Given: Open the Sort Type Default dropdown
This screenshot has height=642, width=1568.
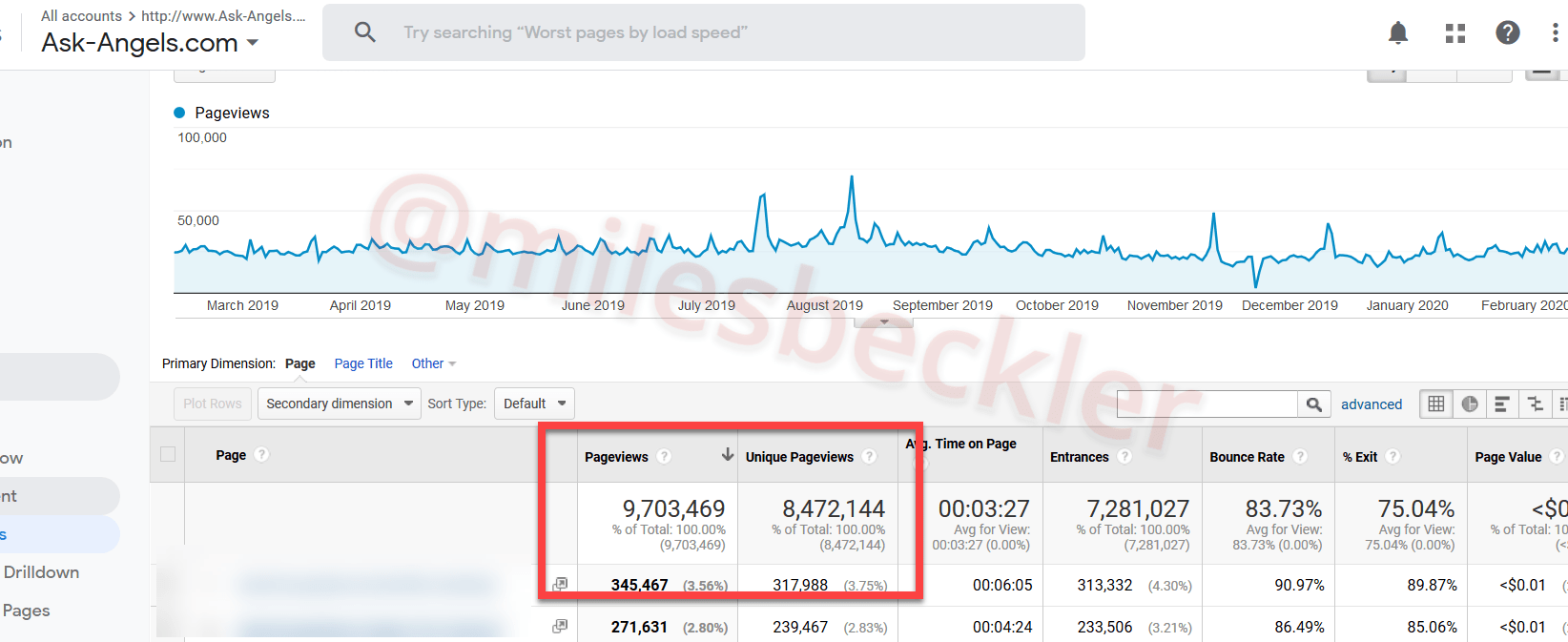Looking at the screenshot, I should 534,404.
